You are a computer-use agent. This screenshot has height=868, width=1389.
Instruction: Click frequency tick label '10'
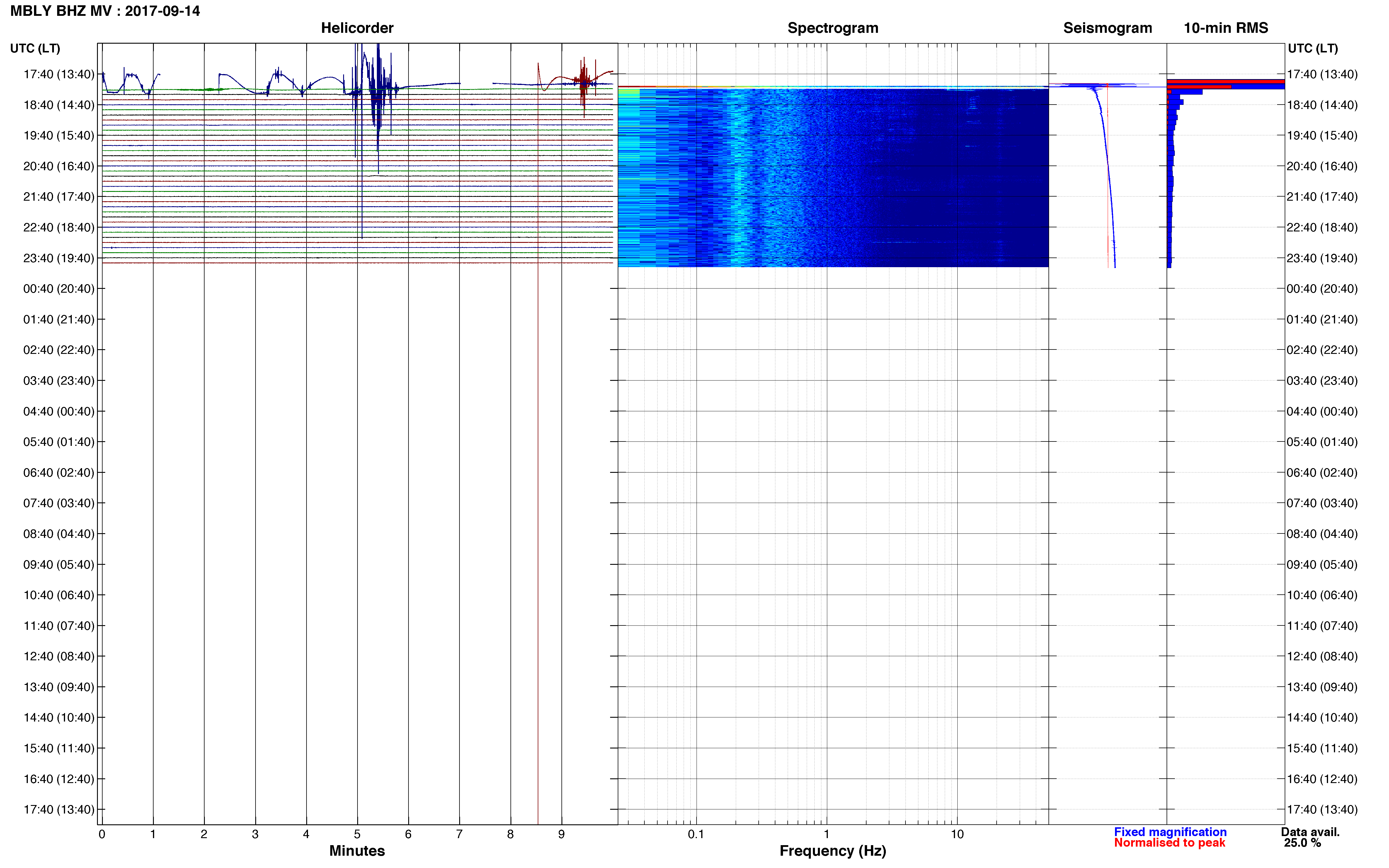pyautogui.click(x=957, y=834)
